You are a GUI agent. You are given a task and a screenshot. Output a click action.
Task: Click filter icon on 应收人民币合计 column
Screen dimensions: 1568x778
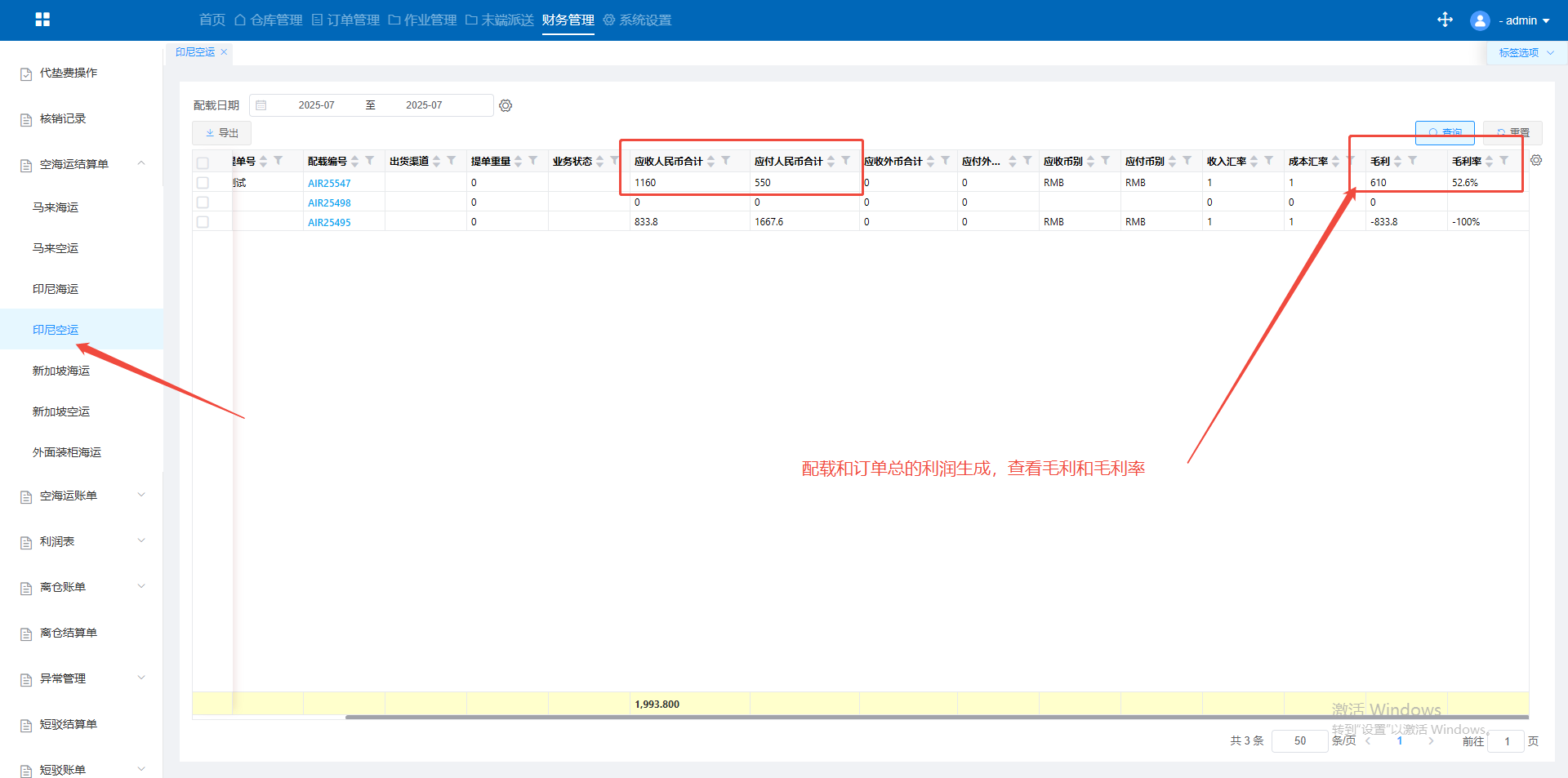point(726,161)
